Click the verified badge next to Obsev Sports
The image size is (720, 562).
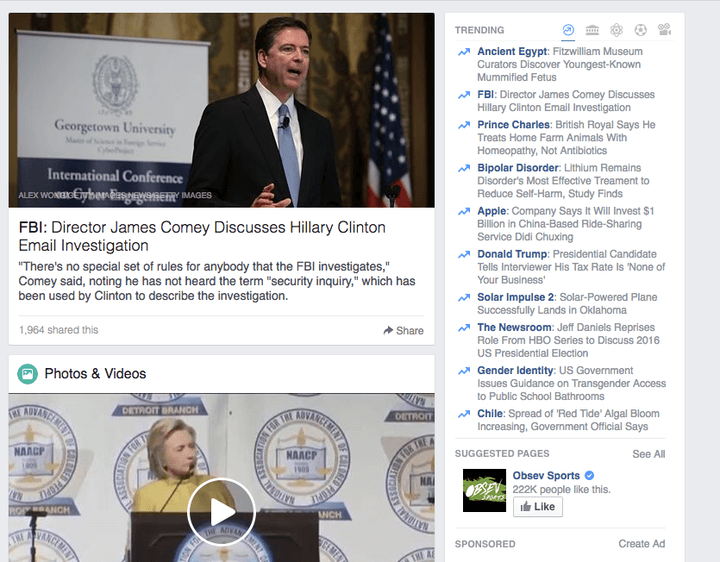click(x=590, y=475)
